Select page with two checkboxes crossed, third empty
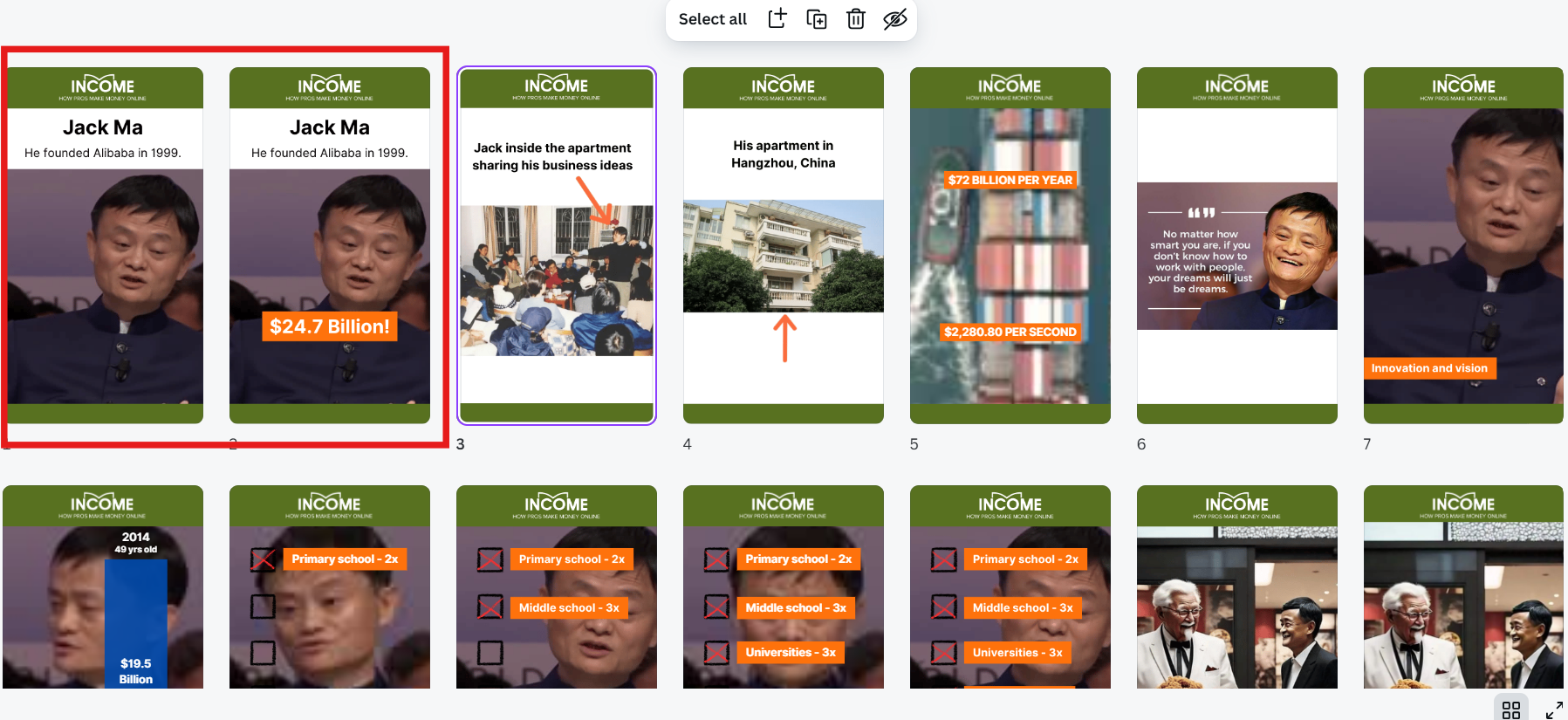 (x=557, y=587)
